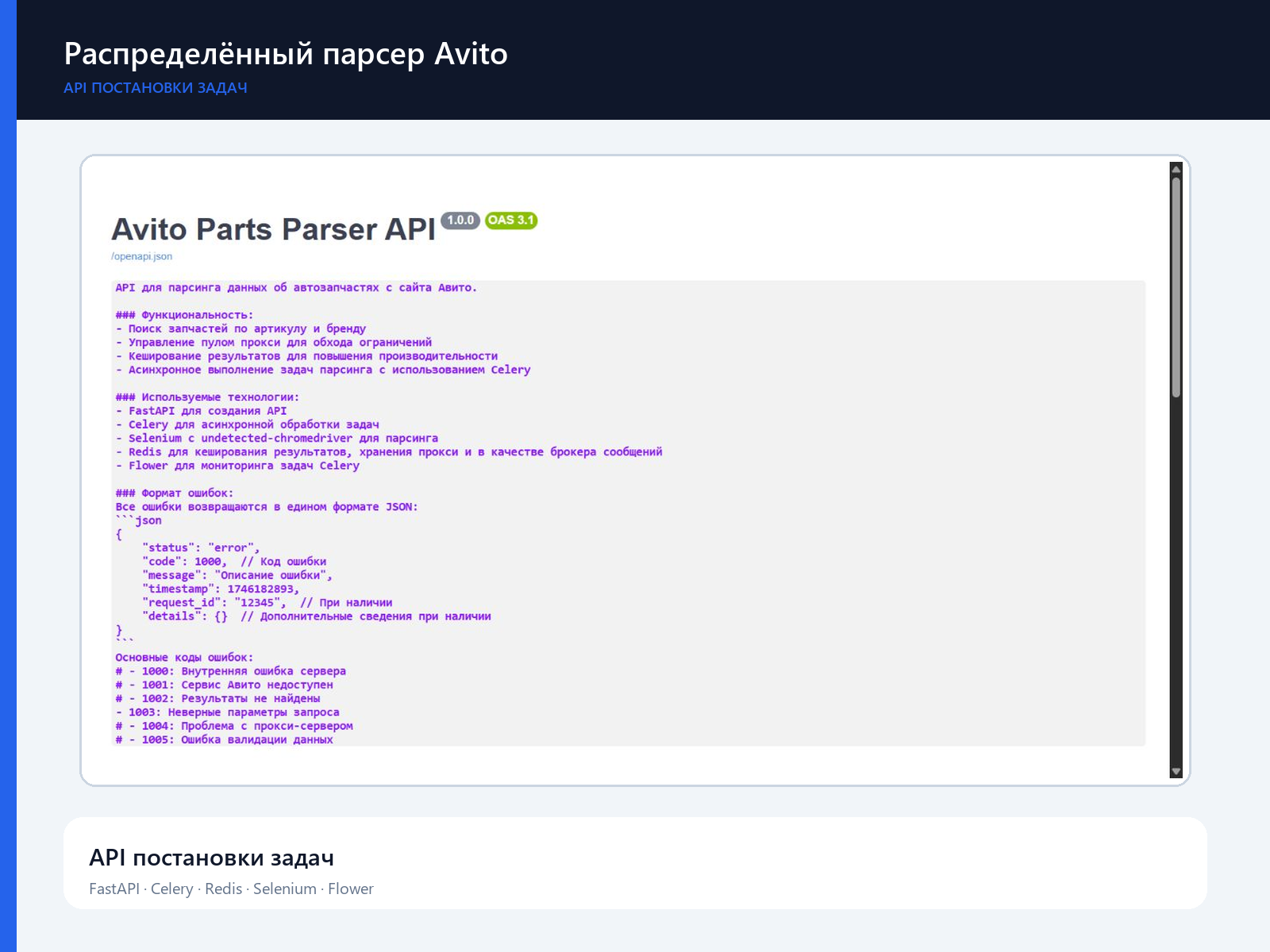Click the '"code": 1000, // Код ошибки' line
This screenshot has width=1270, height=952.
[x=234, y=562]
